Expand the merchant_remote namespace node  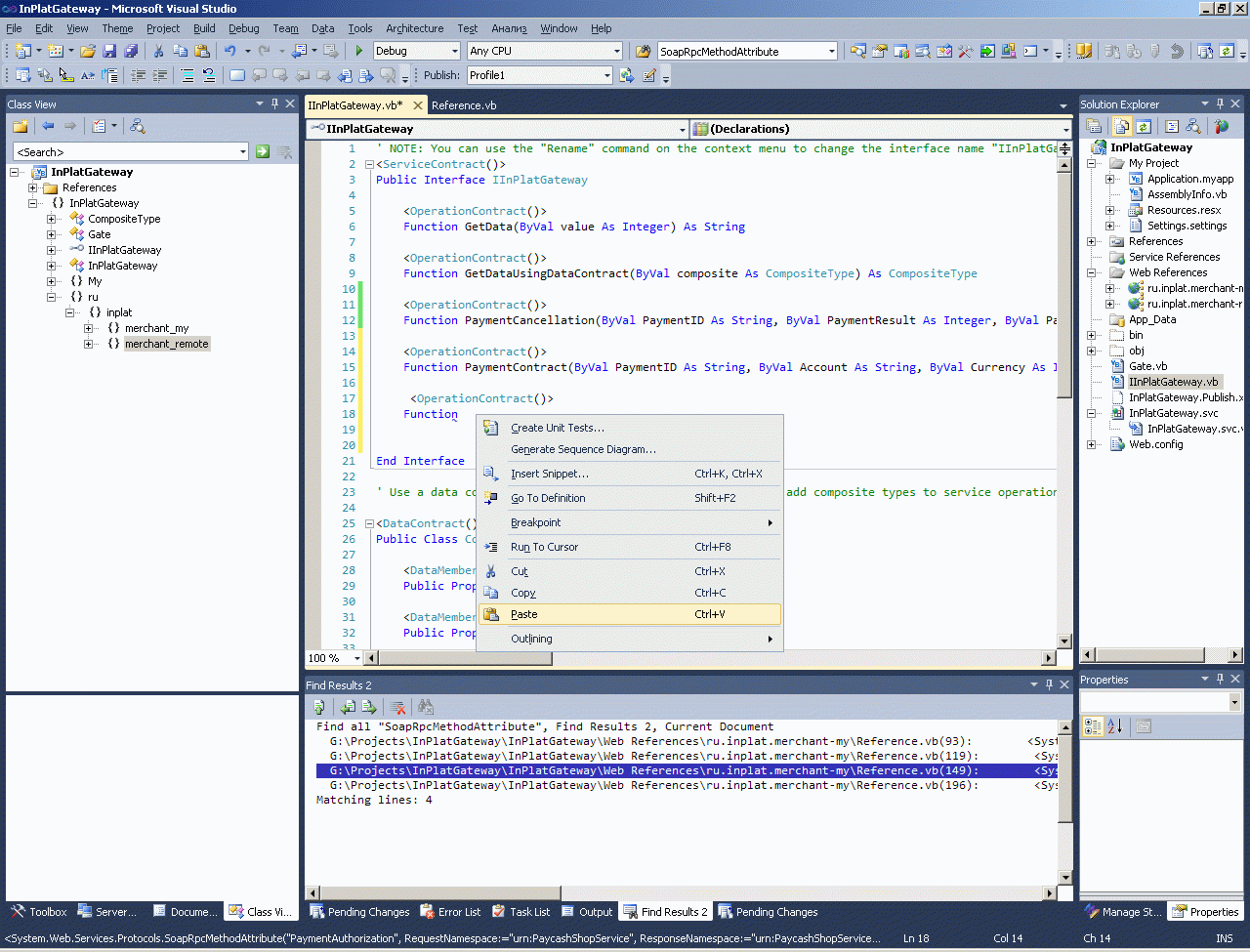click(88, 344)
